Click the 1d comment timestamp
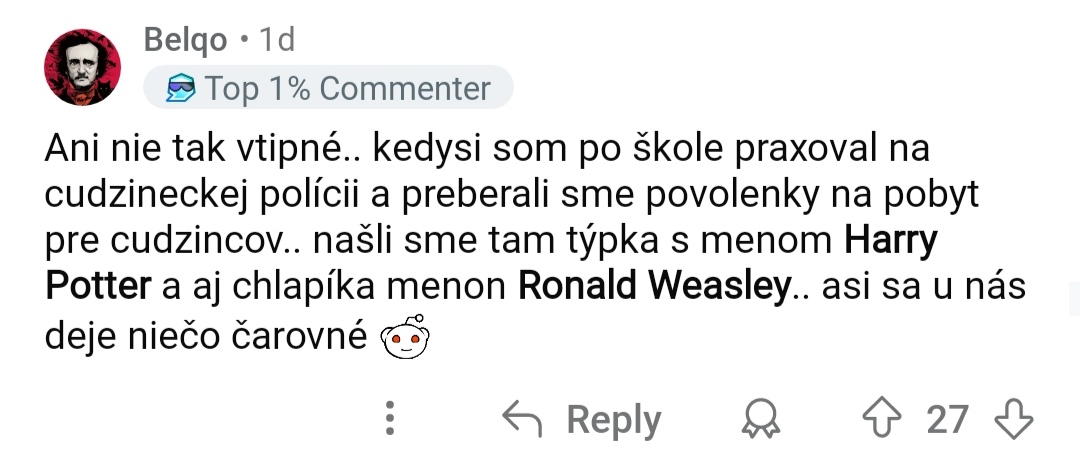 [277, 39]
